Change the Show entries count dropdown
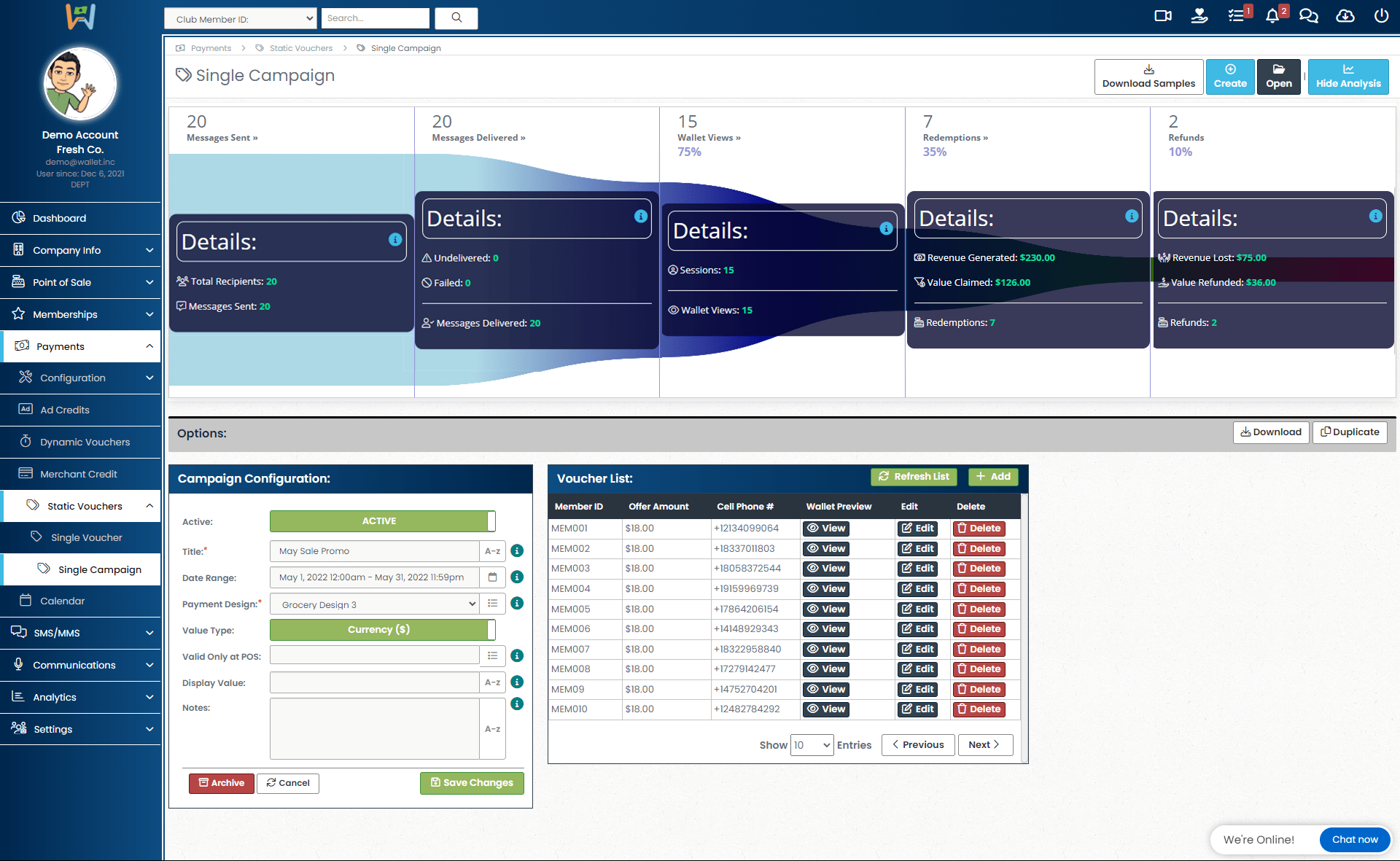The width and height of the screenshot is (1400, 861). 812,745
